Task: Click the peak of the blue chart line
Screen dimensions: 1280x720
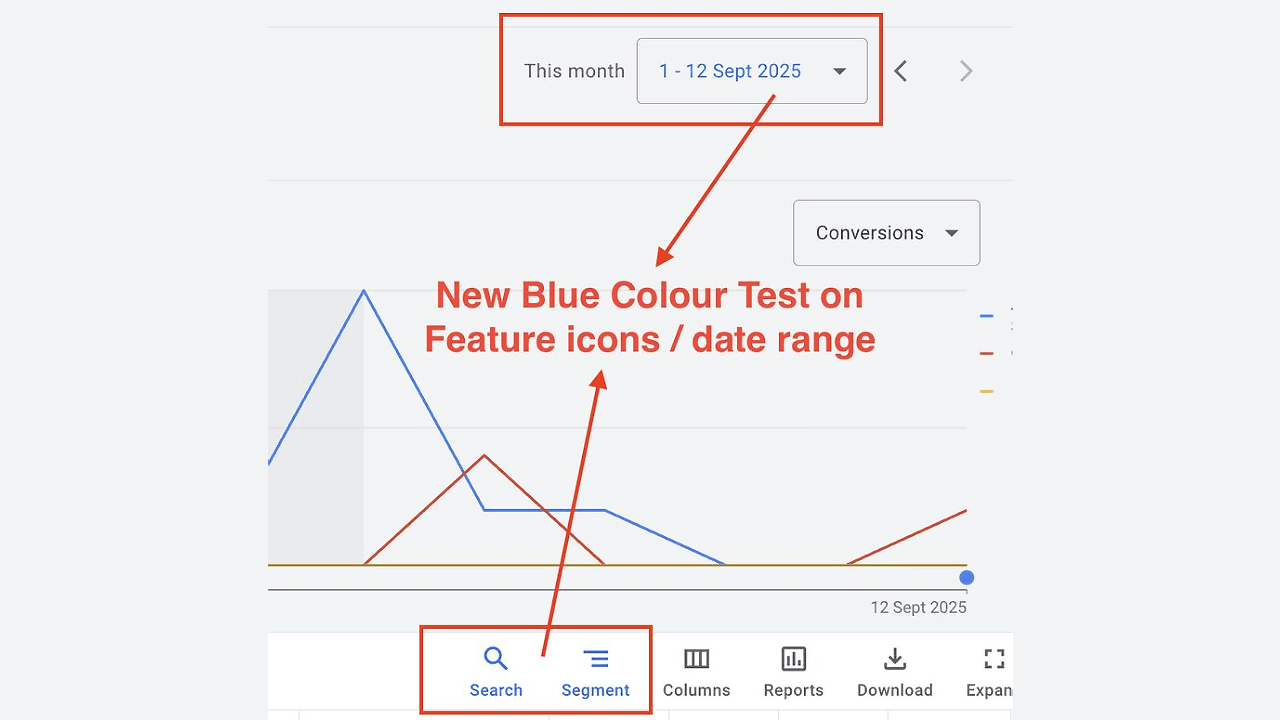Action: coord(364,291)
